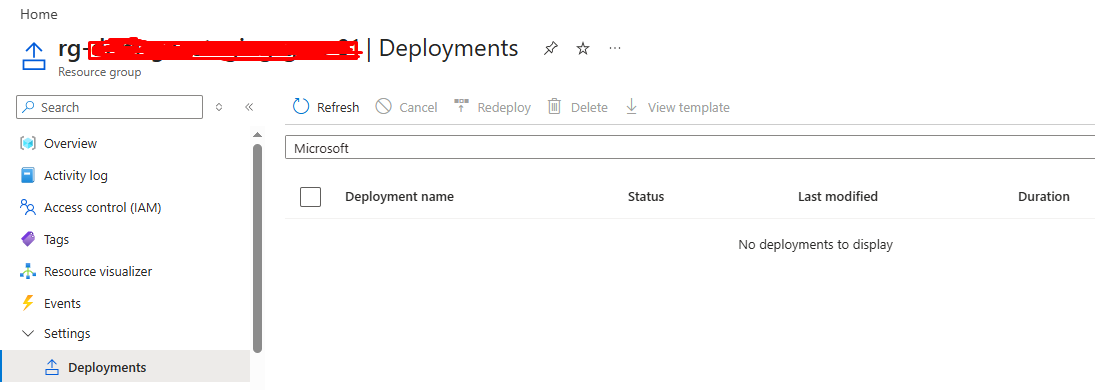Image resolution: width=1095 pixels, height=390 pixels.
Task: Click the sidebar Search box
Action: point(110,107)
